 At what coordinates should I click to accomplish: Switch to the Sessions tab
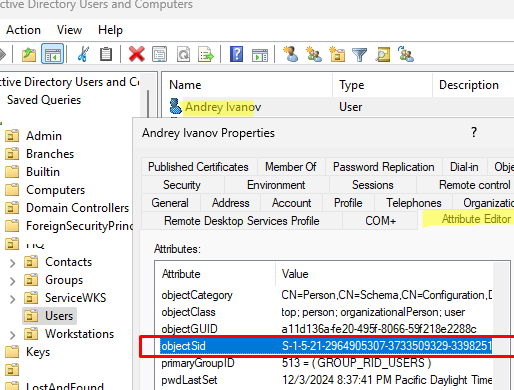[373, 185]
